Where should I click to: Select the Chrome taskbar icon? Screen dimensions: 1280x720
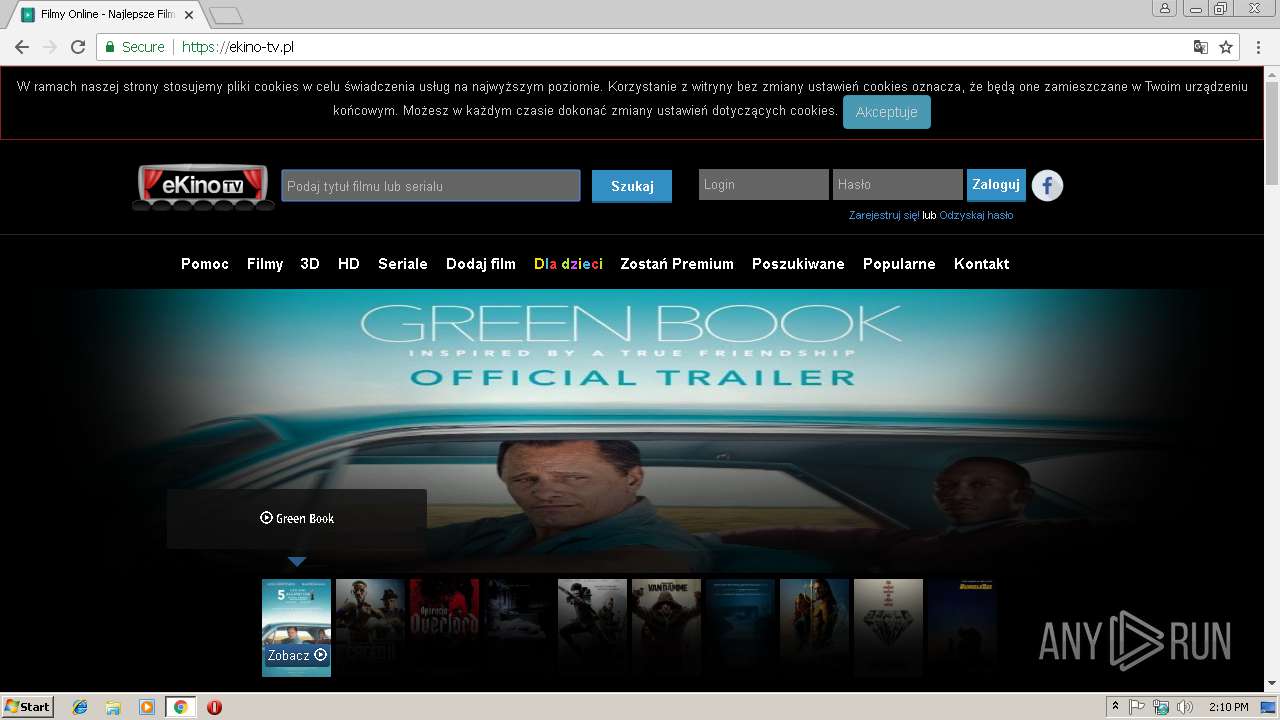coord(180,707)
